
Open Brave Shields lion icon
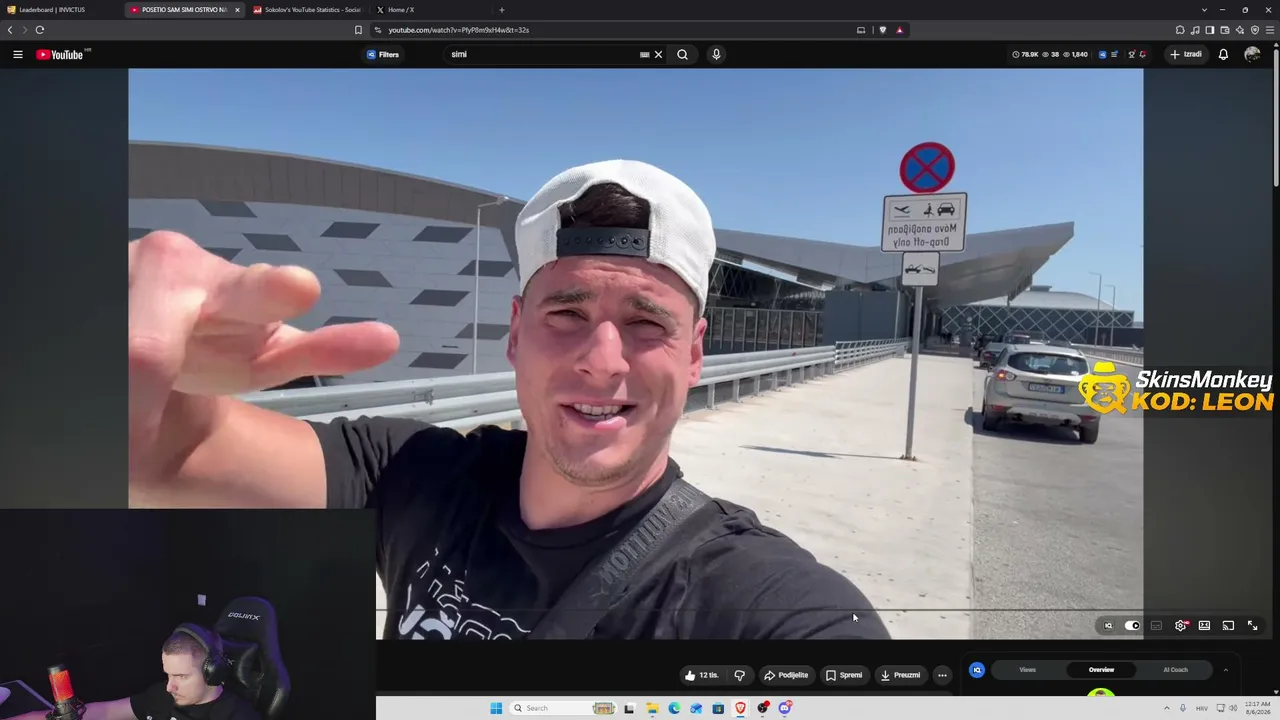click(x=883, y=30)
